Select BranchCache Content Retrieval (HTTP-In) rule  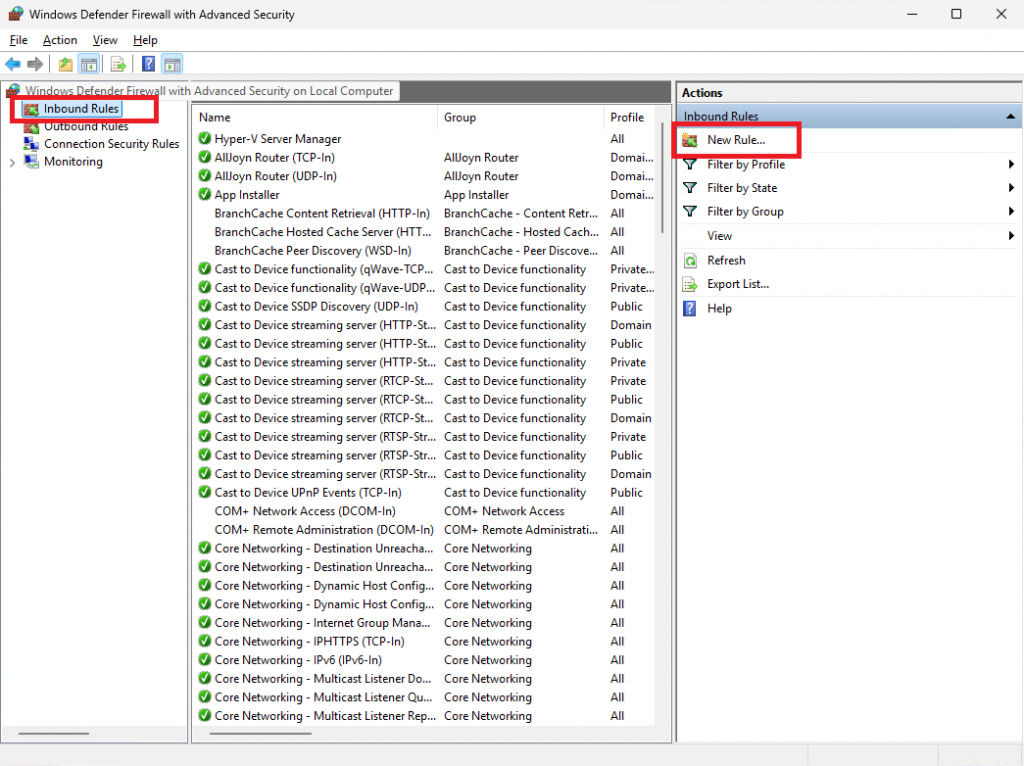[322, 214]
